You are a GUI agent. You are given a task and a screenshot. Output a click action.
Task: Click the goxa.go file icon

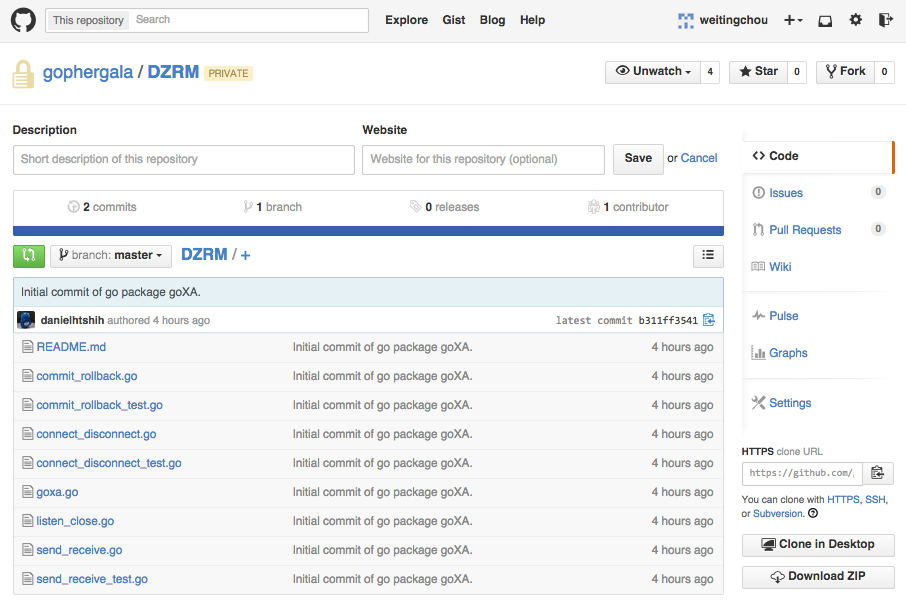(27, 492)
